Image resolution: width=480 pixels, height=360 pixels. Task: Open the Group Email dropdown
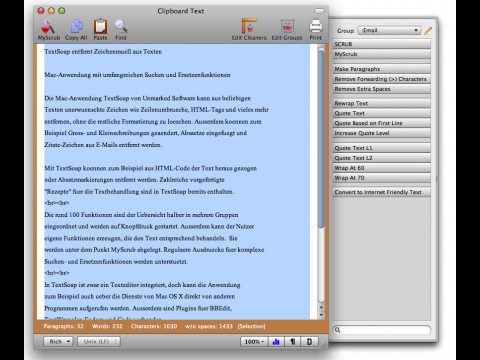[389, 31]
